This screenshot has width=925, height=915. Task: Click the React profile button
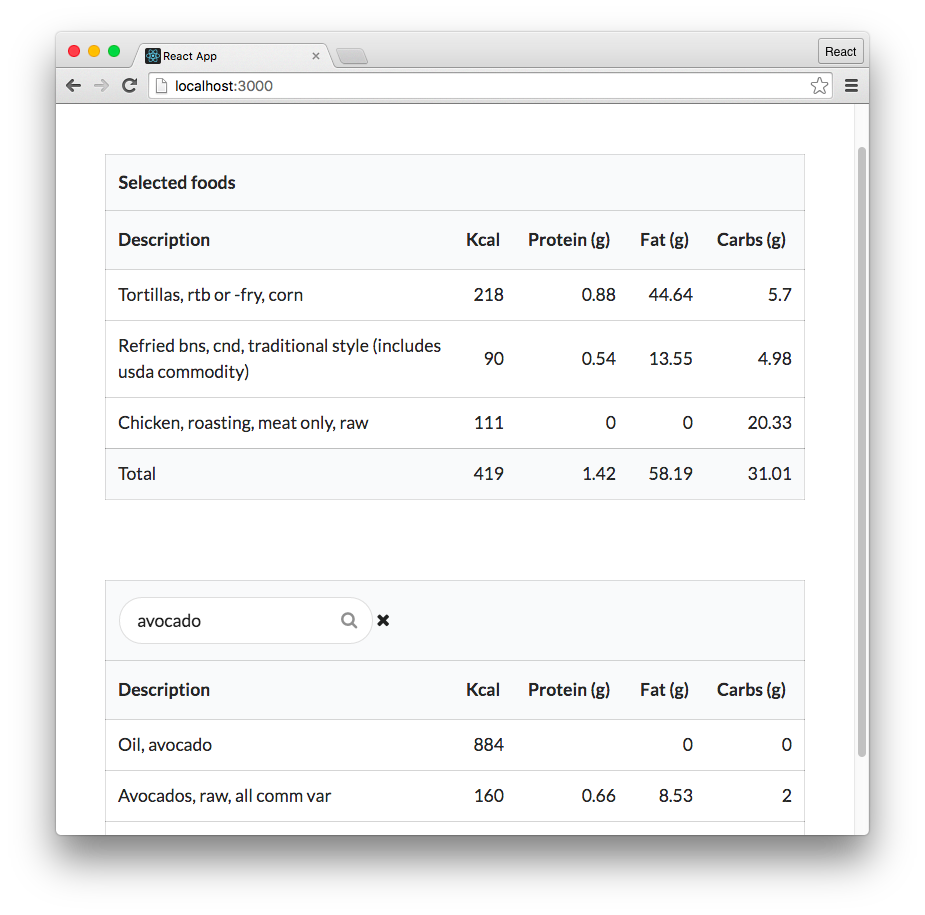tap(841, 51)
